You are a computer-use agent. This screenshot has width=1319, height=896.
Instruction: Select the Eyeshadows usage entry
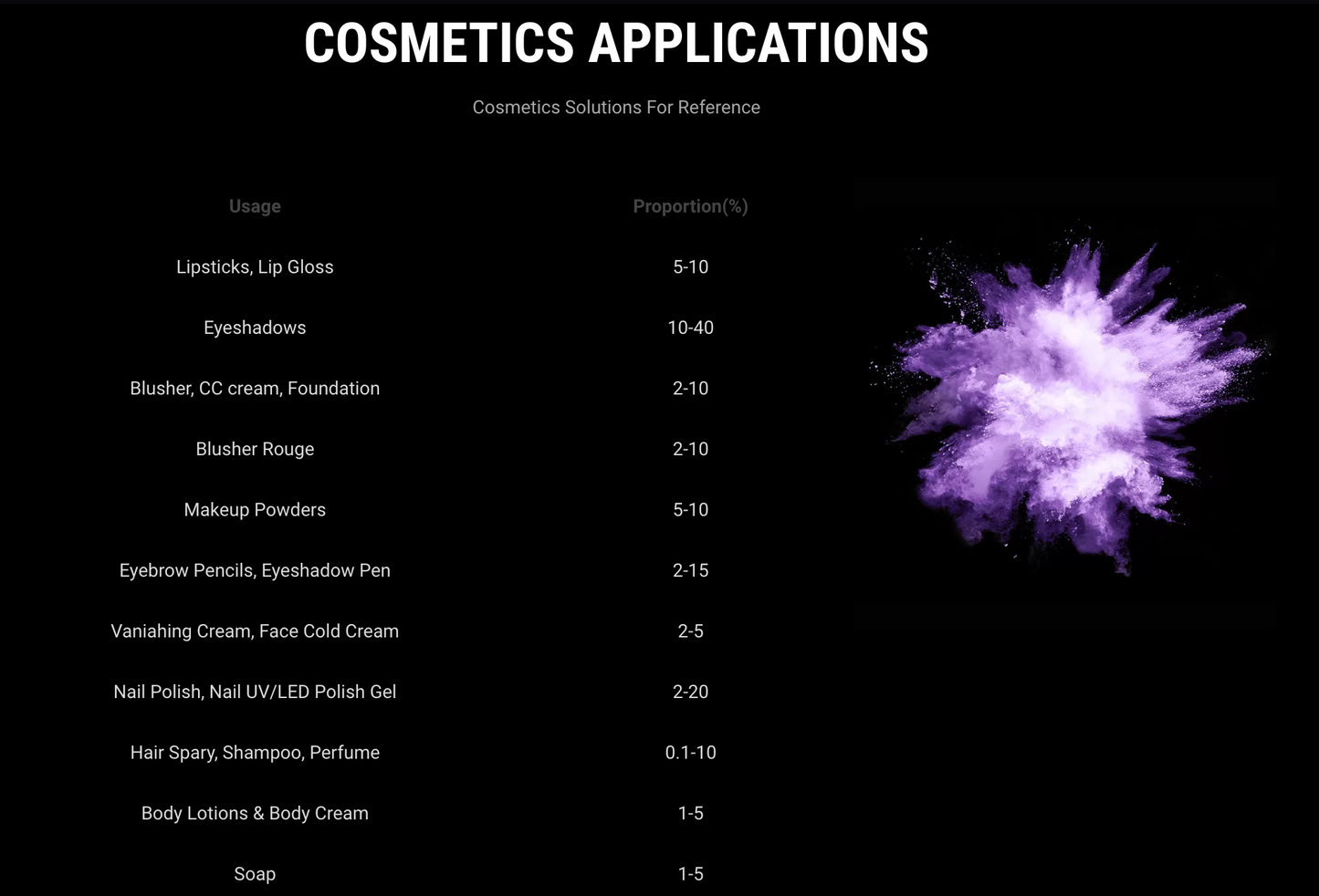[255, 328]
